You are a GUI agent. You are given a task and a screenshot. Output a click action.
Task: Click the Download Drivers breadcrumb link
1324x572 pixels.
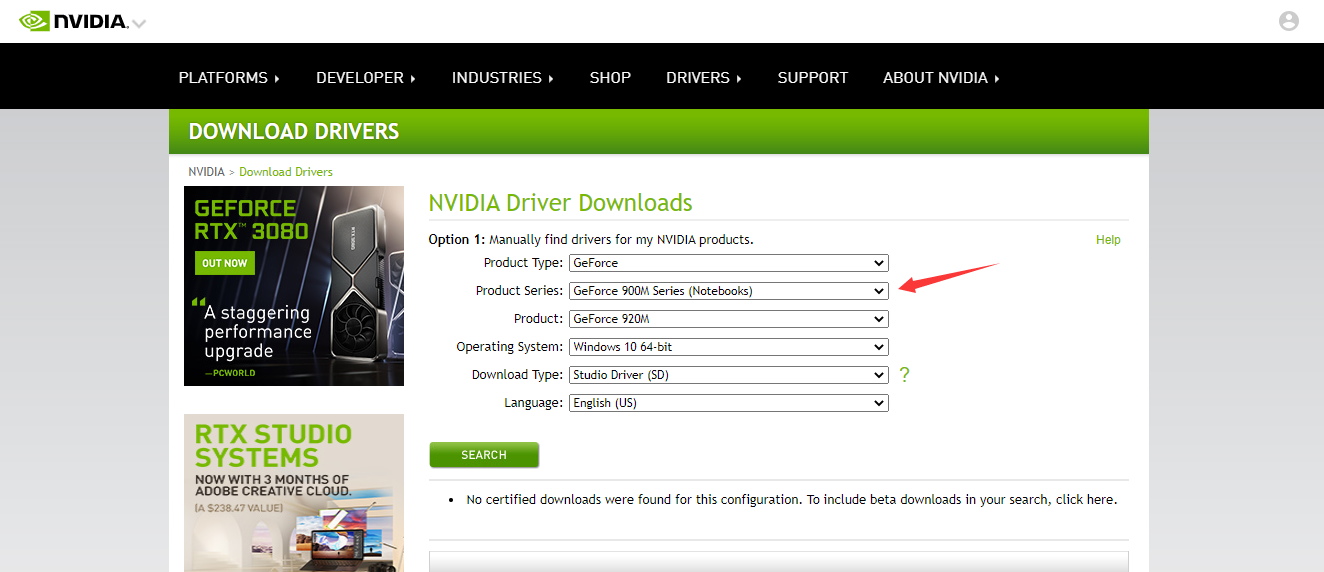coord(286,172)
